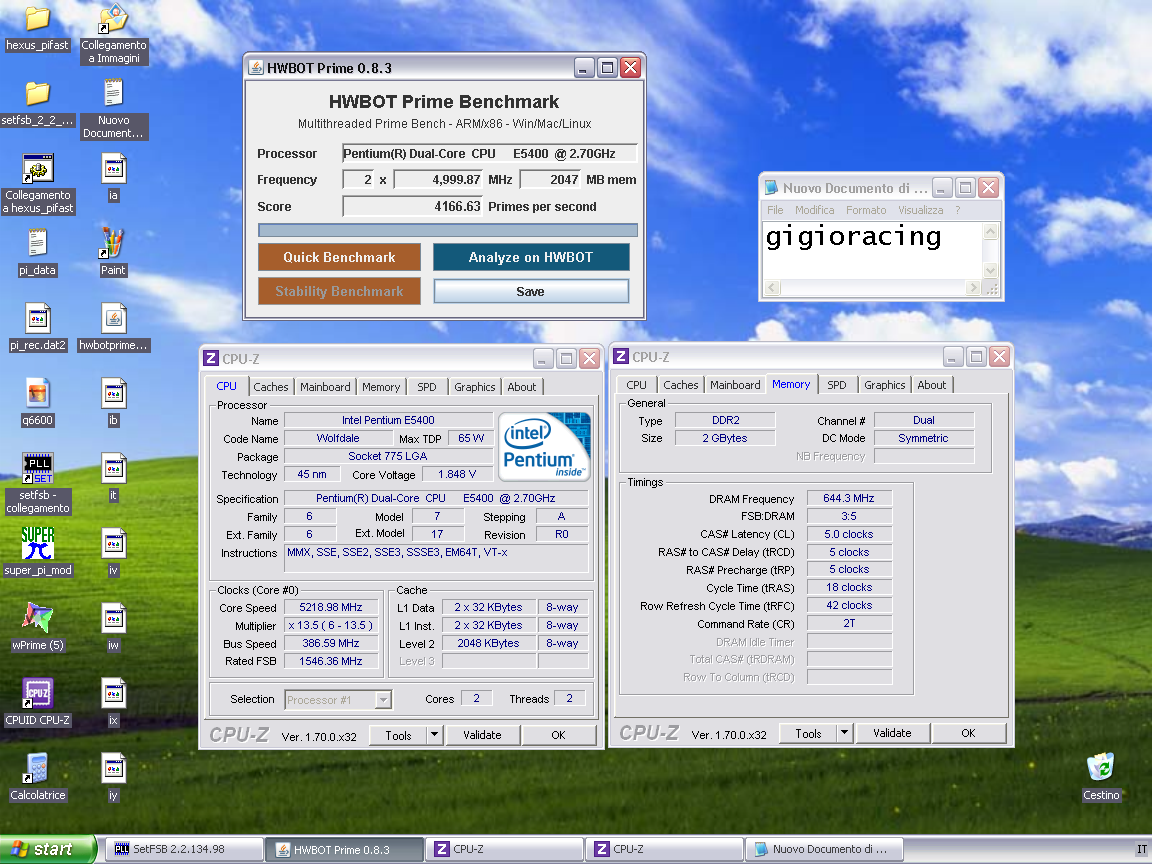
Task: Expand Tools dropdown arrow in Memory CPU-Z window
Action: click(x=844, y=732)
